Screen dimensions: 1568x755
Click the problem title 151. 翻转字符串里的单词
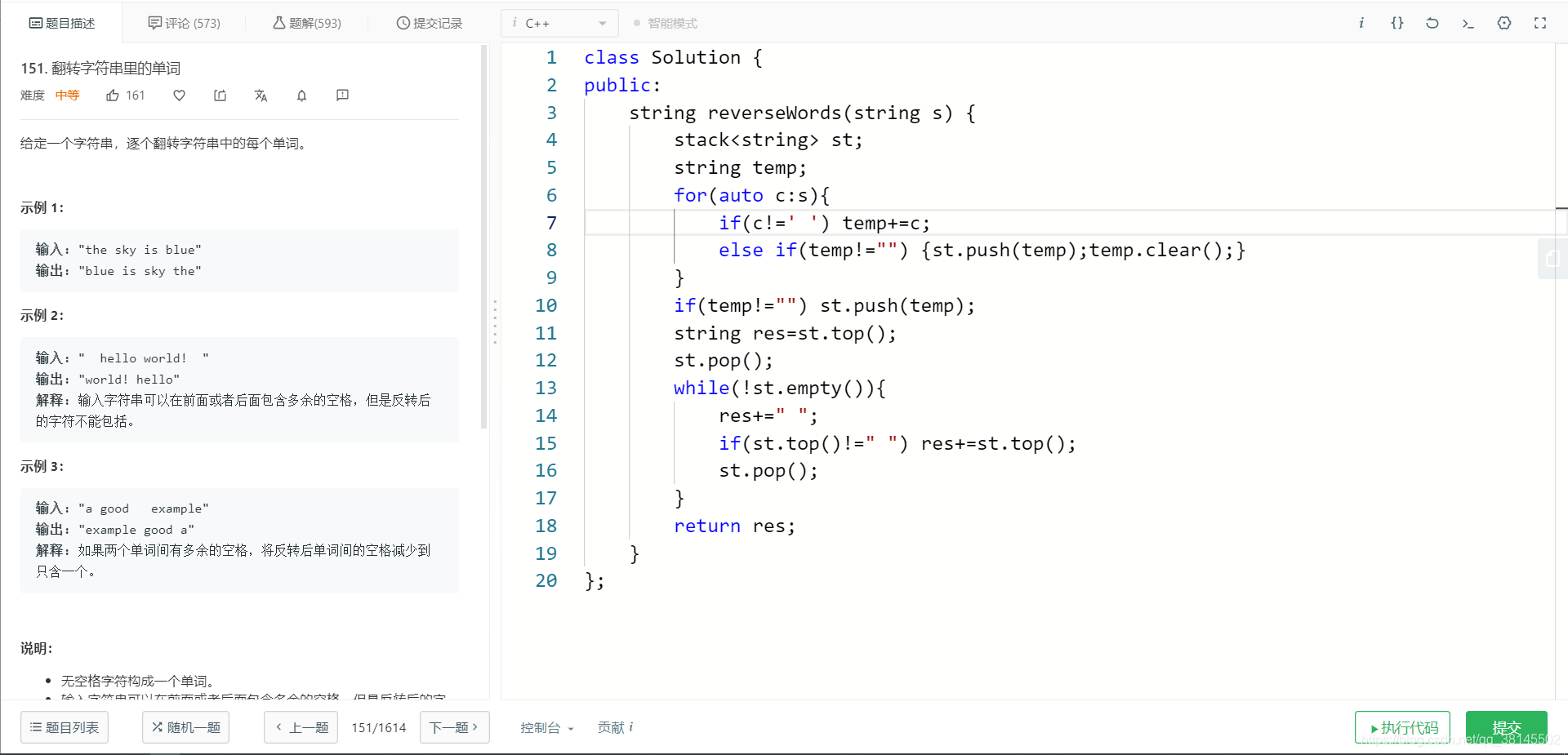click(x=100, y=69)
